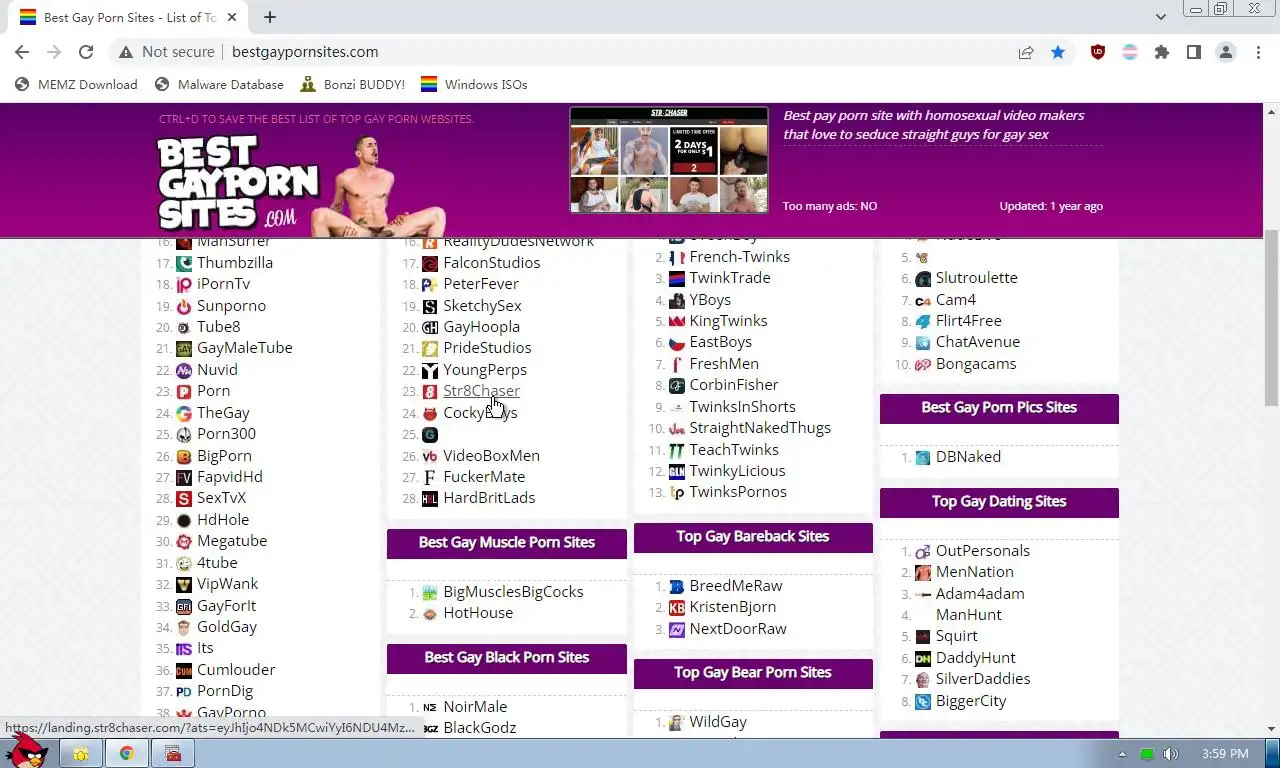Open the Flirt4Free text entry
The image size is (1280, 768).
click(968, 321)
